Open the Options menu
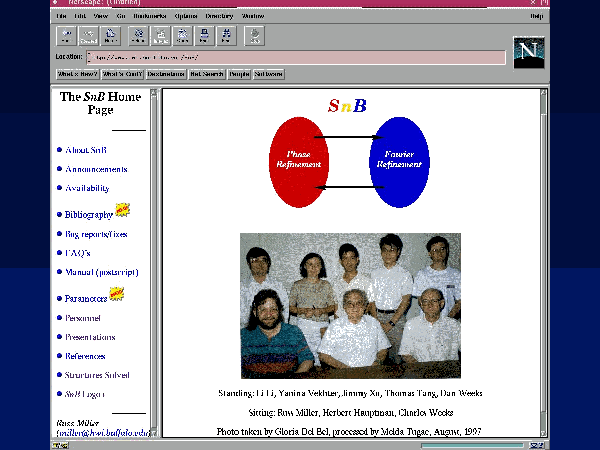 click(185, 16)
